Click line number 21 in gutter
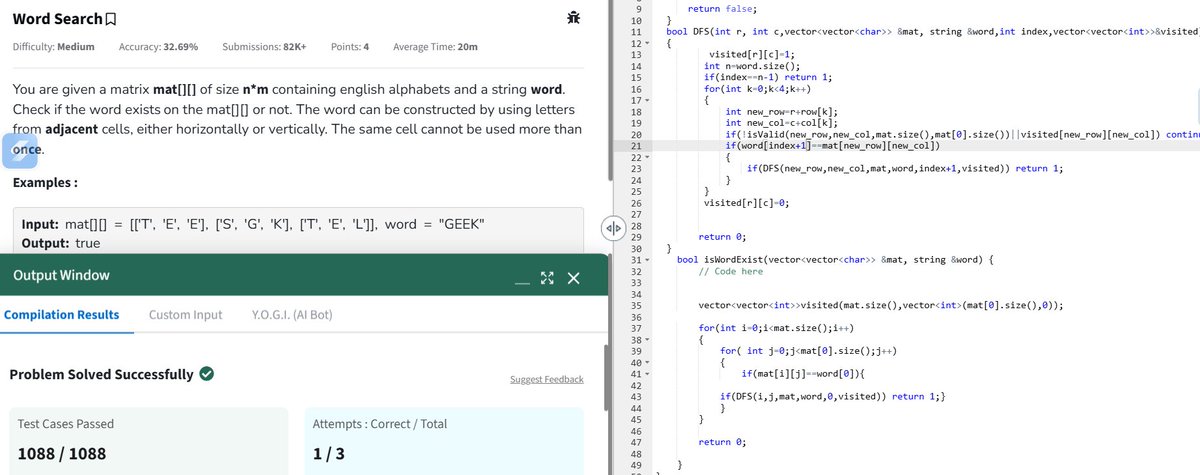The image size is (1200, 475). pos(637,146)
